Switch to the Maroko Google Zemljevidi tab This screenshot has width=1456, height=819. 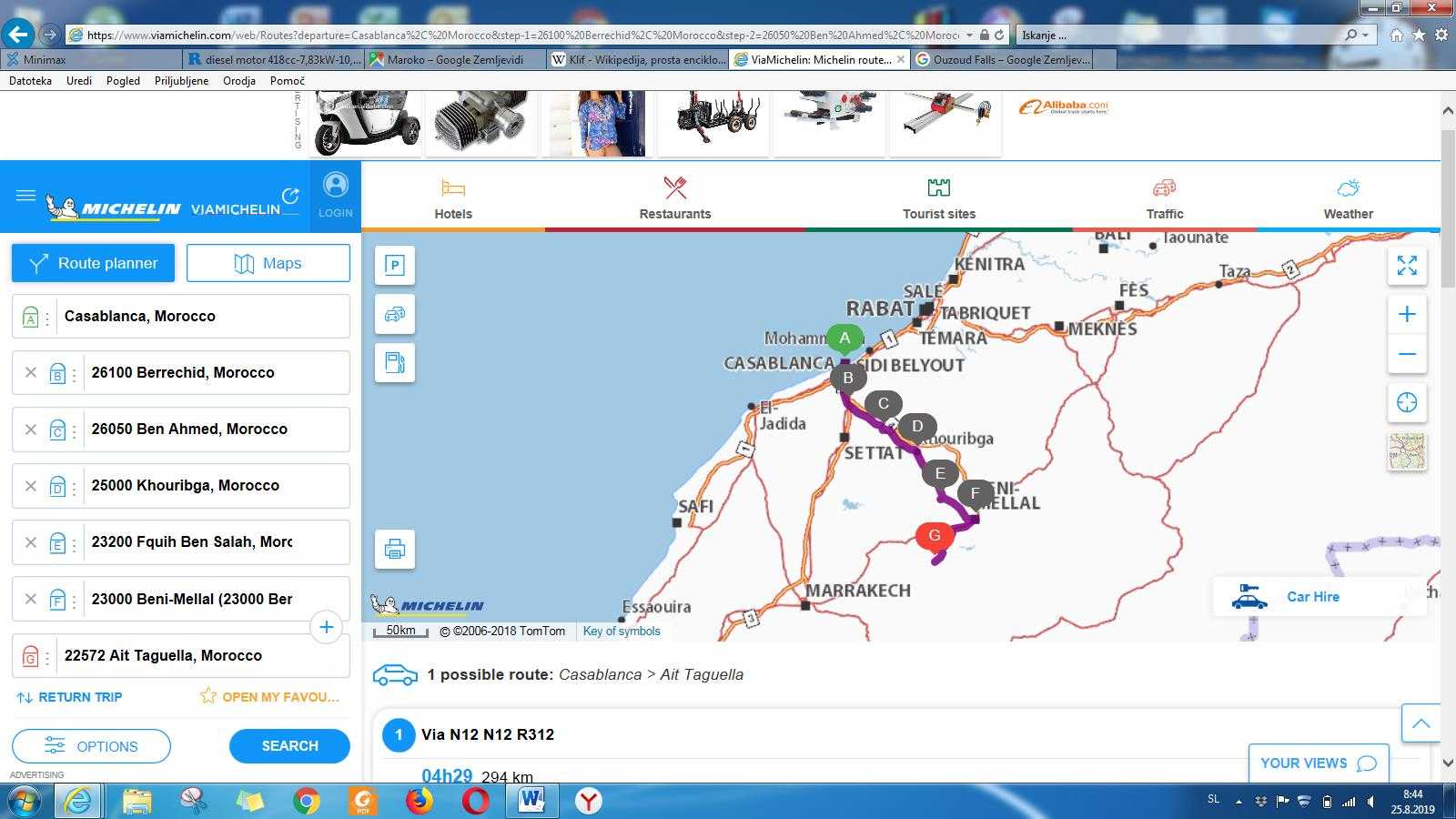click(455, 59)
